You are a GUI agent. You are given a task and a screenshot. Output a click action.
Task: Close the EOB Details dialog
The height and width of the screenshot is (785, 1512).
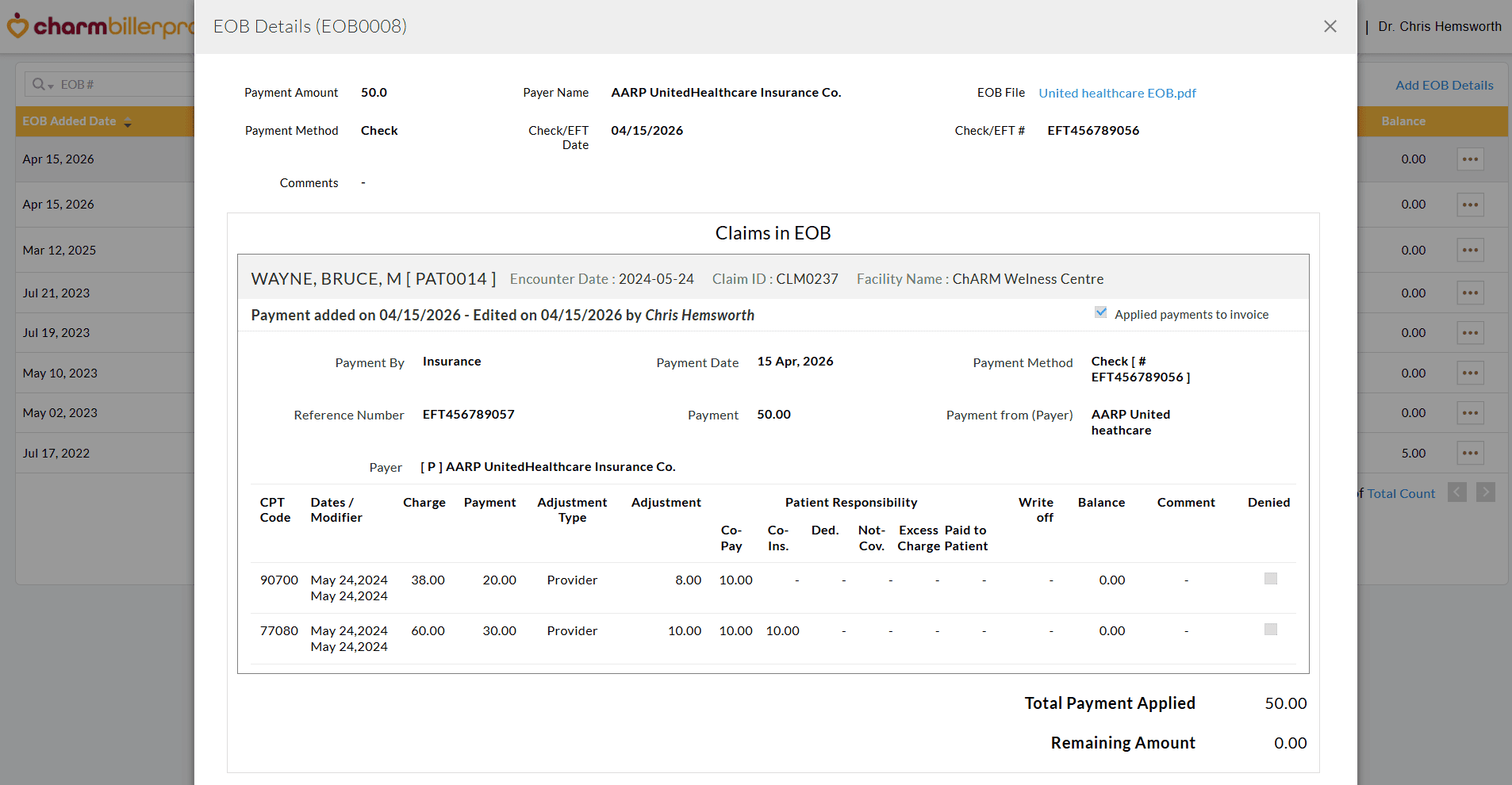[1330, 26]
